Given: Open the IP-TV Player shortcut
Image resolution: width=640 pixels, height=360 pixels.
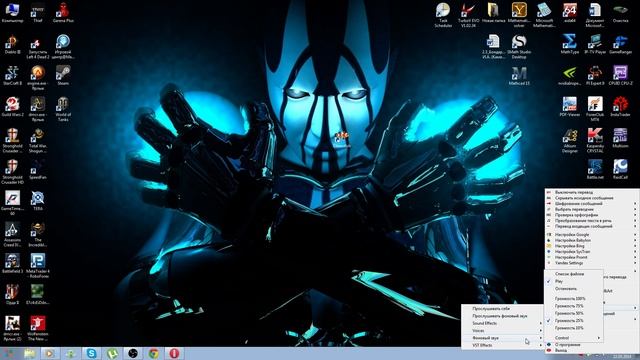Looking at the screenshot, I should pos(595,44).
